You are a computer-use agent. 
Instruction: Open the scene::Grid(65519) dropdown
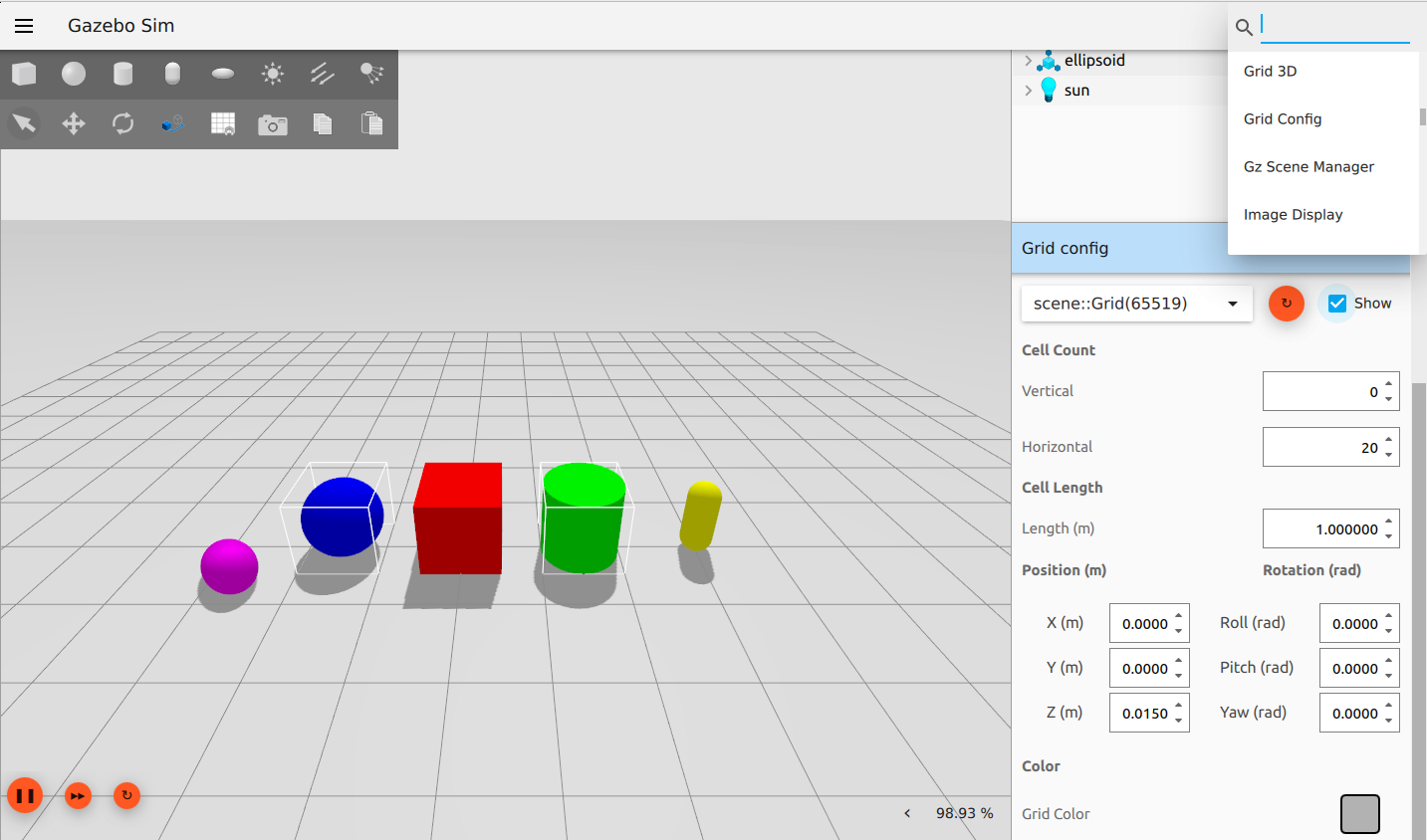1136,304
